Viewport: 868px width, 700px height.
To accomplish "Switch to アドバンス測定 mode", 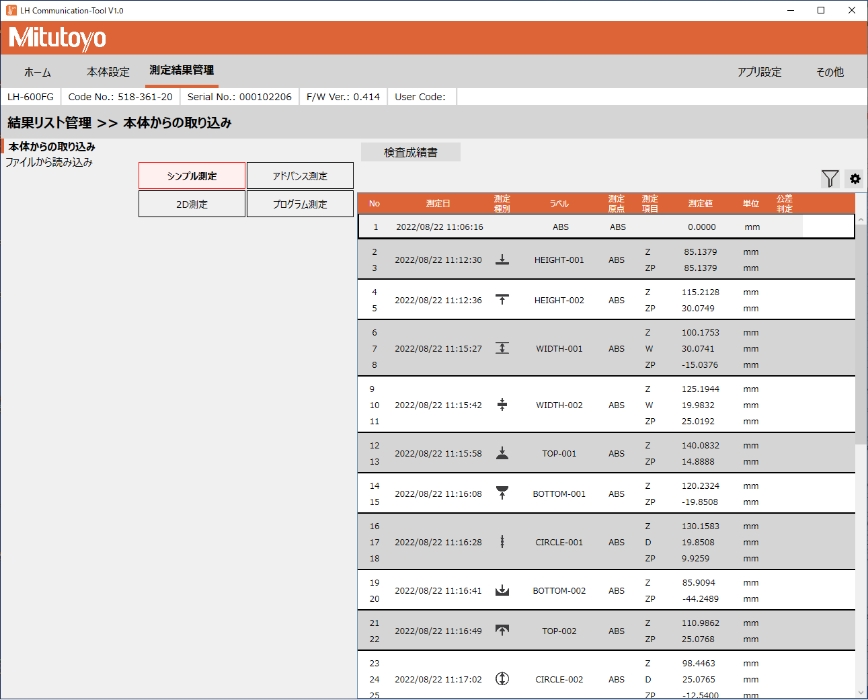I will coord(300,175).
